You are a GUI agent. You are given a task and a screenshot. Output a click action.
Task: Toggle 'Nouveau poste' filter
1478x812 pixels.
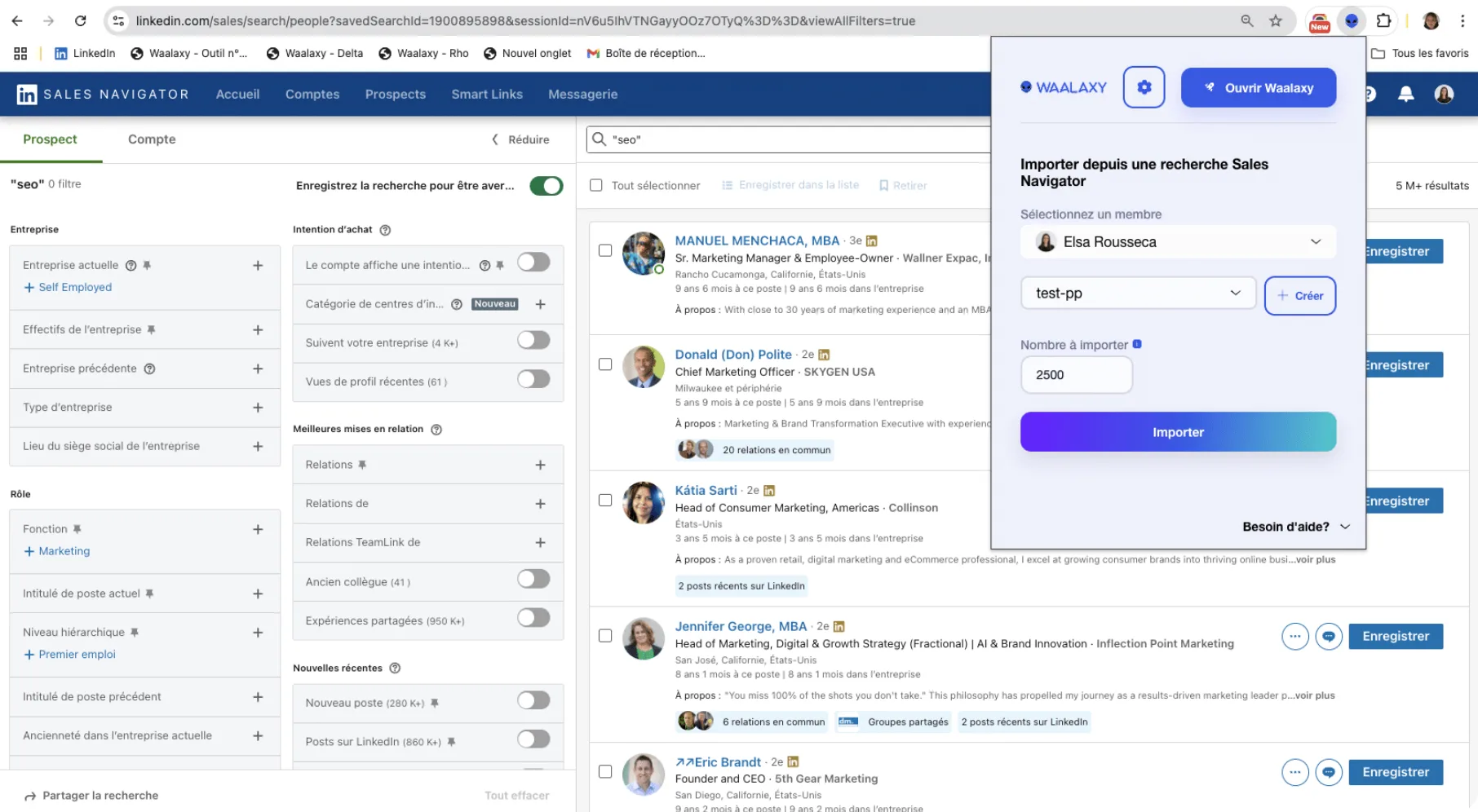533,700
